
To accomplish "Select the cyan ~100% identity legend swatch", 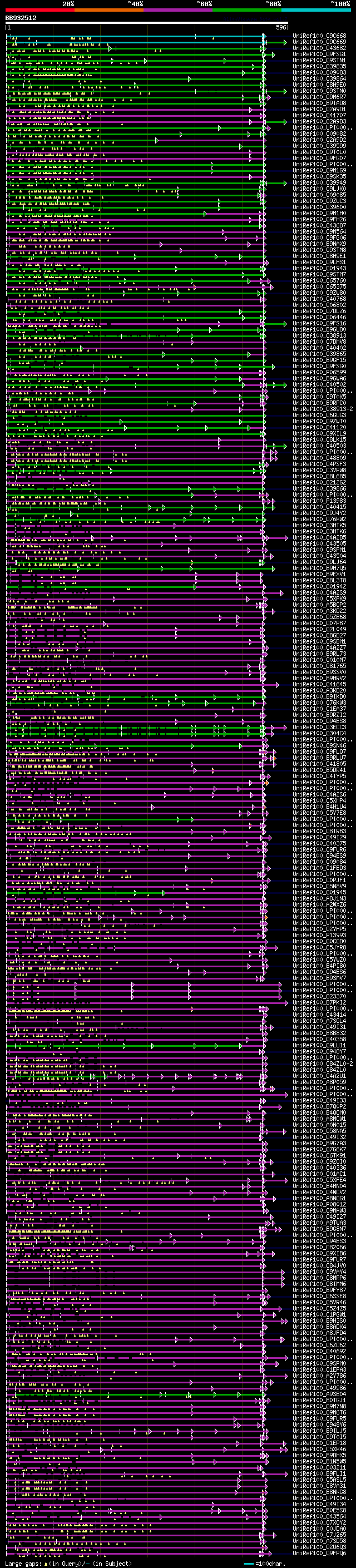I will tap(316, 10).
